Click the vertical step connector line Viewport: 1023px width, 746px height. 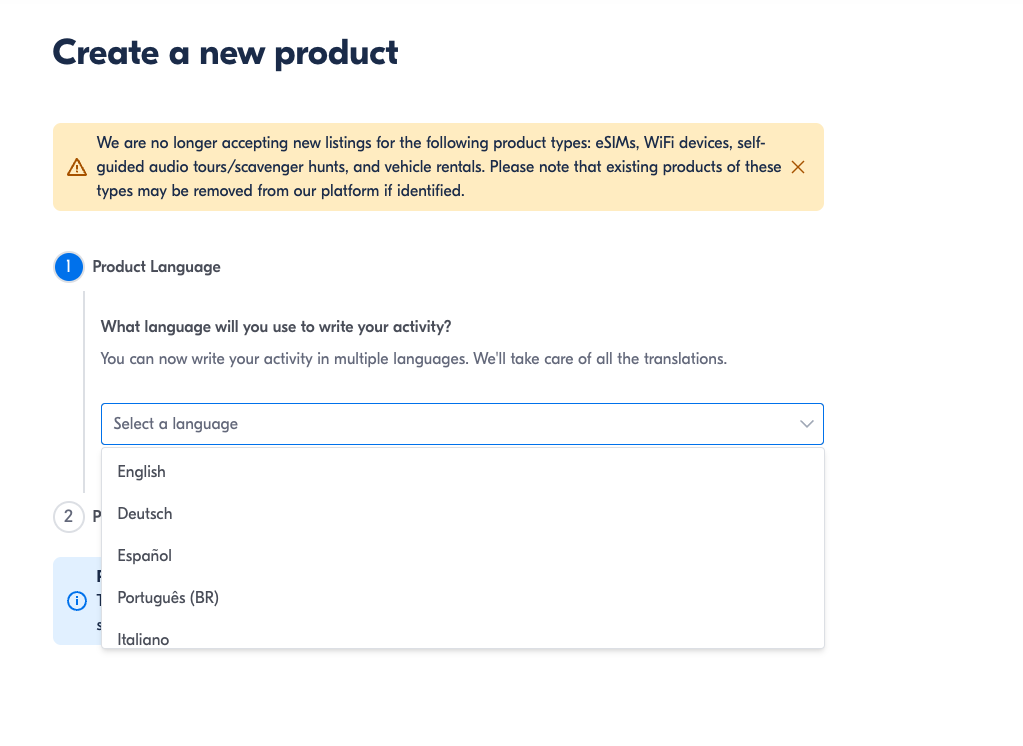(84, 392)
